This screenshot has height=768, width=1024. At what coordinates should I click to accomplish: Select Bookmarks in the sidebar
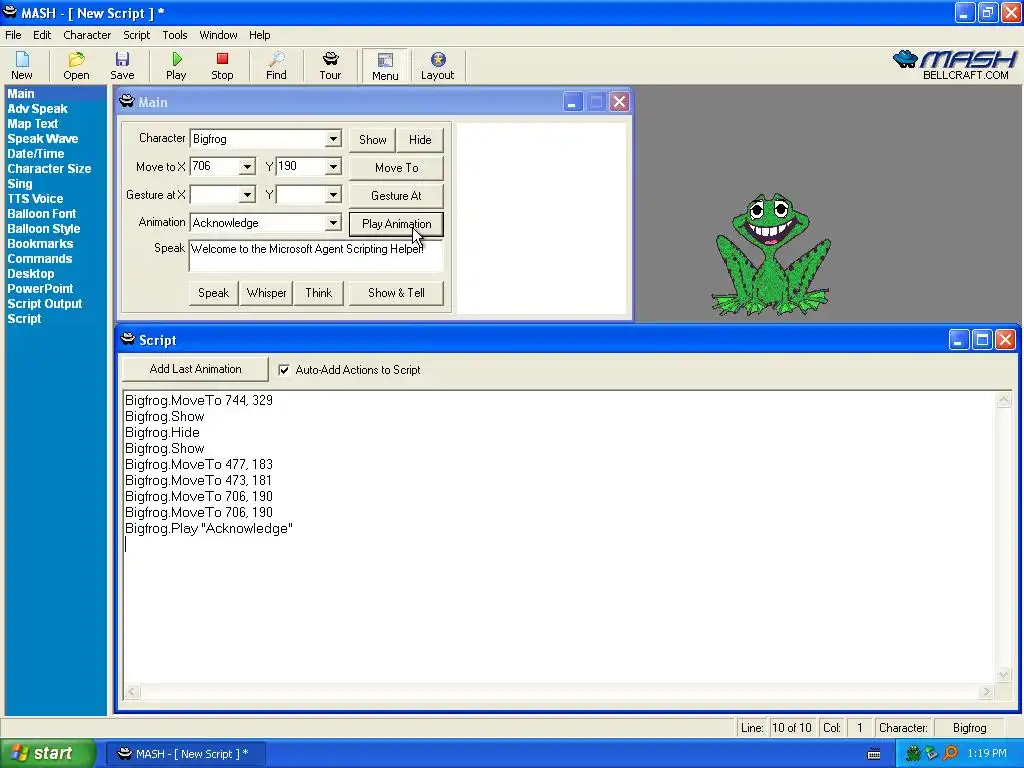click(x=40, y=244)
